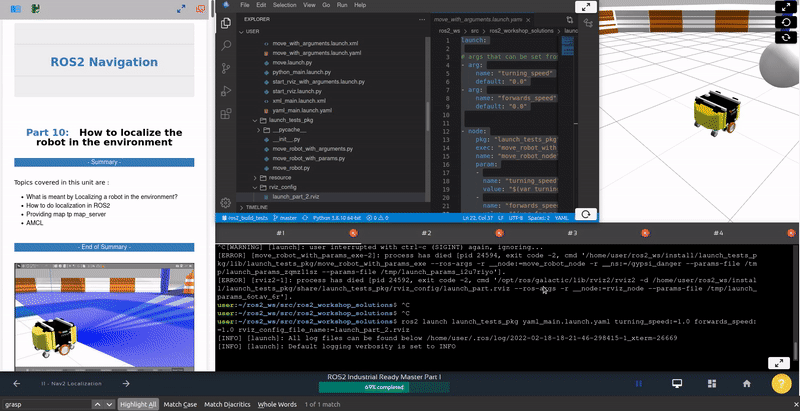Open the View menu

[309, 5]
